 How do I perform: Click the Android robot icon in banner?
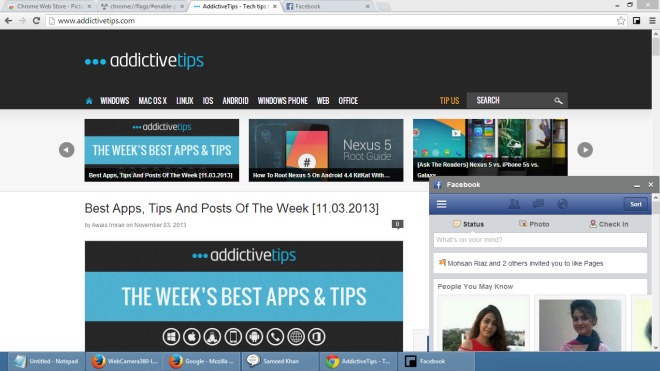click(x=254, y=337)
